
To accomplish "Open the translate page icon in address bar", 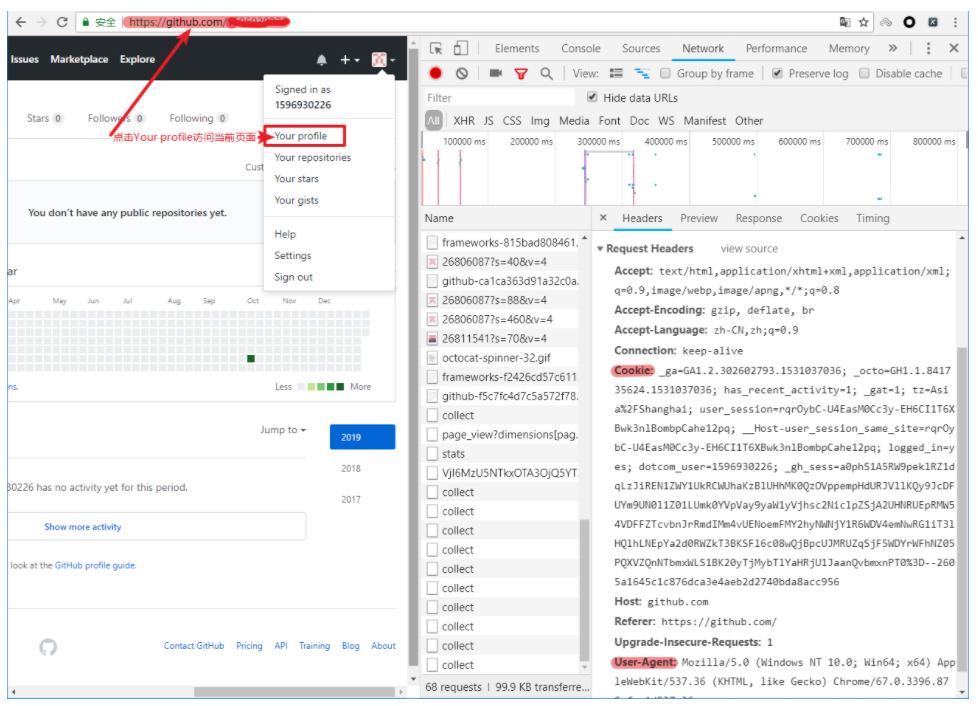I will pyautogui.click(x=845, y=22).
